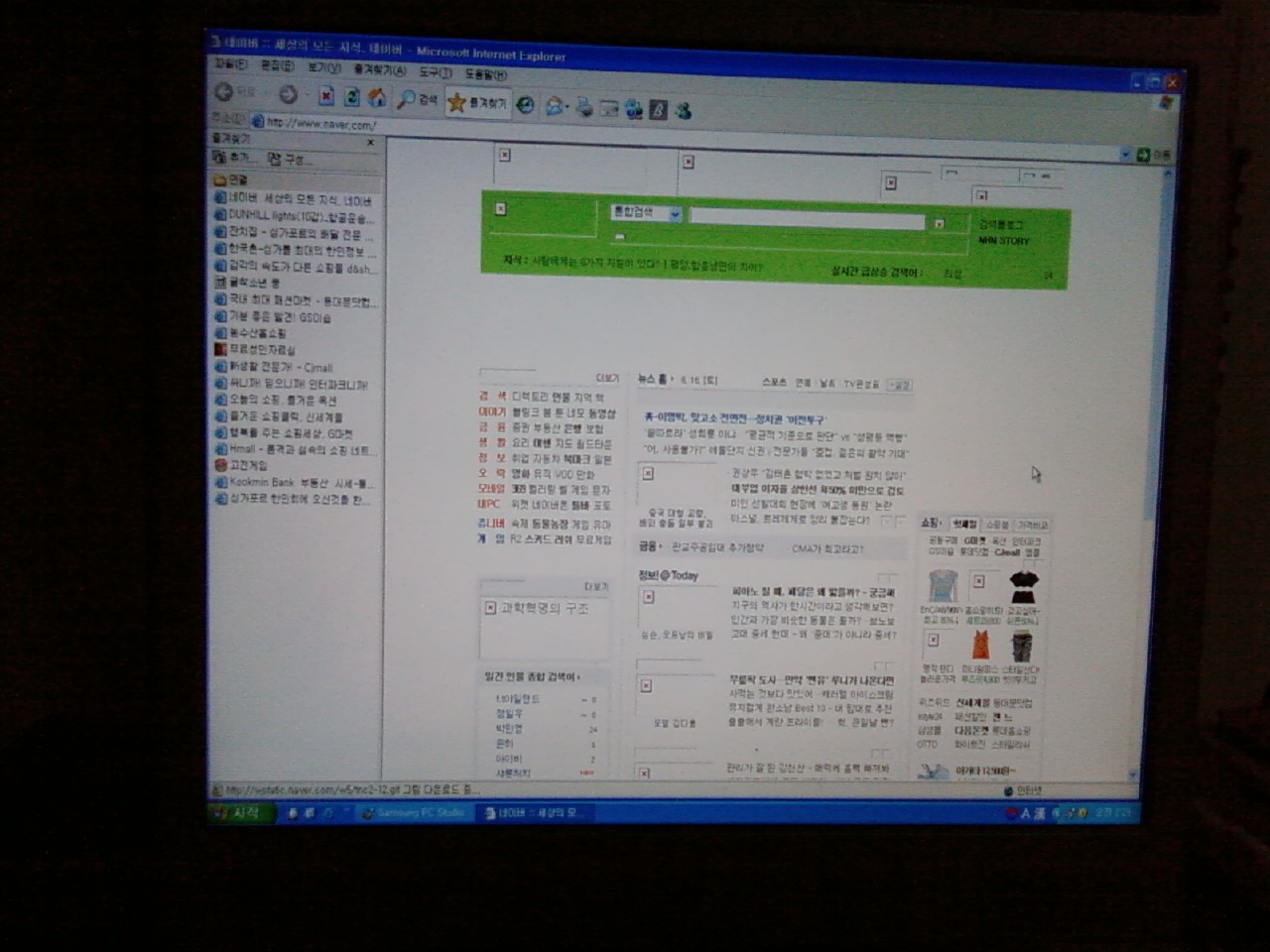Click the dark Bluetooth-style toolbar icon
The image size is (1270, 952).
click(x=658, y=110)
